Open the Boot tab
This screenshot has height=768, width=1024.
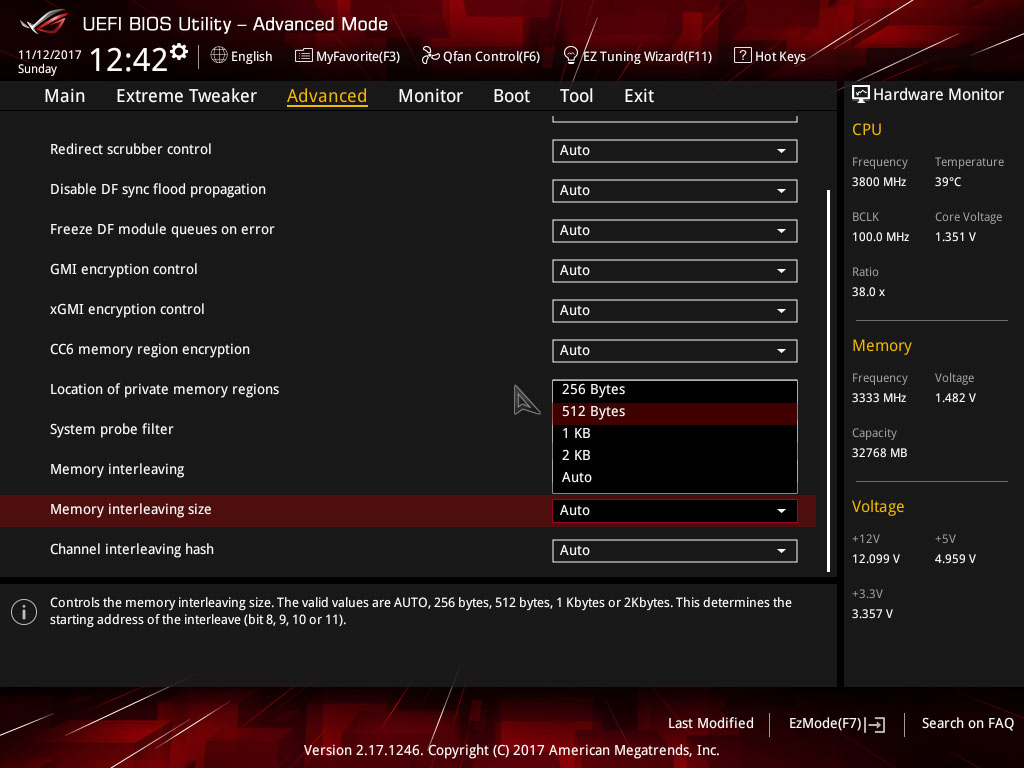[x=511, y=96]
